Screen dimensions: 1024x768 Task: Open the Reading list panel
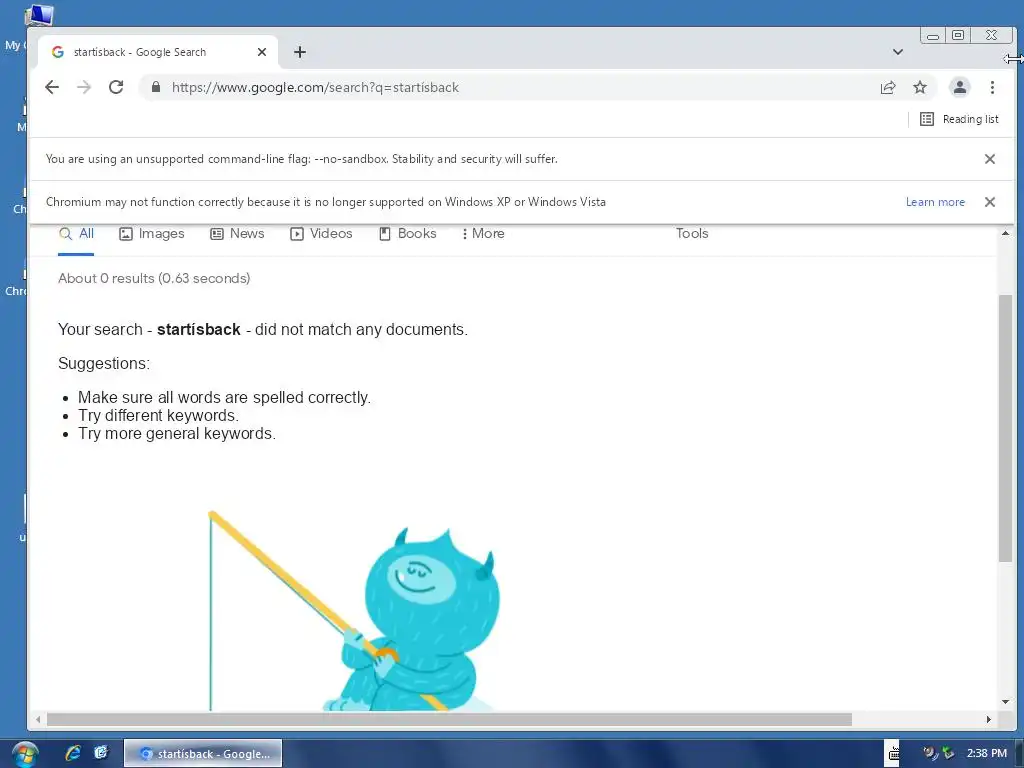(959, 119)
